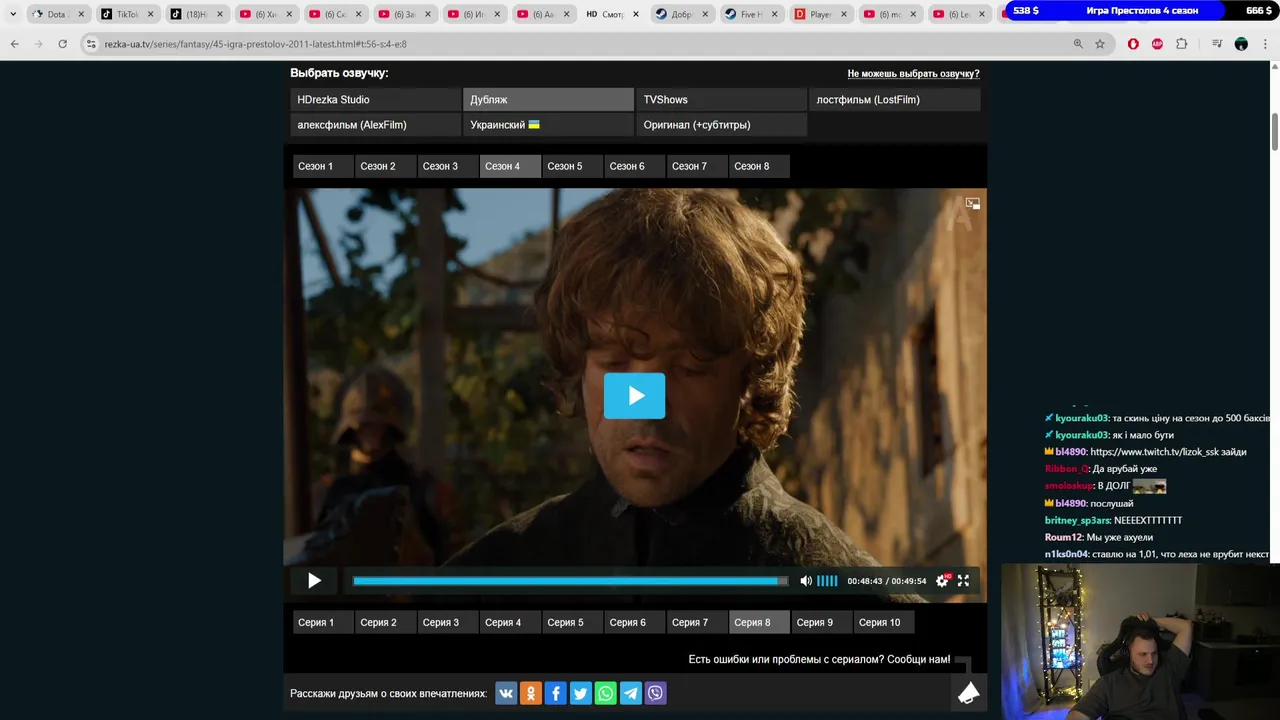
Task: Open the site information icon in the address bar
Action: tap(91, 44)
